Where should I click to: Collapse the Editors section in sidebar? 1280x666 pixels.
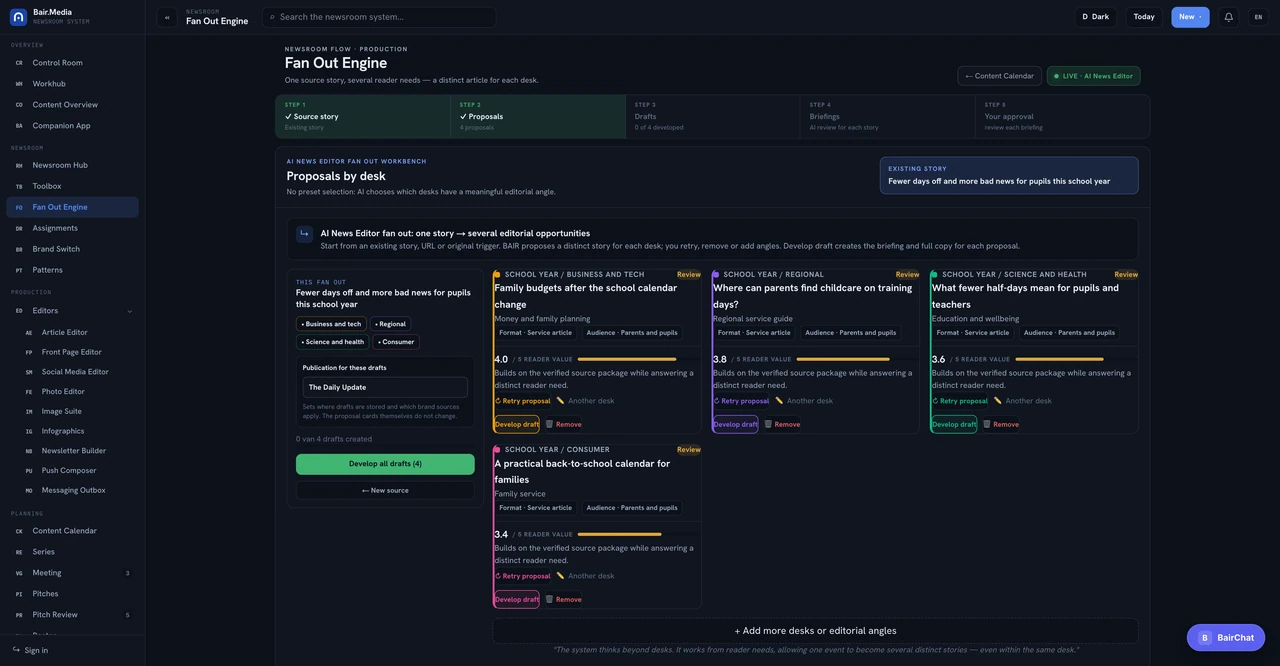[129, 311]
